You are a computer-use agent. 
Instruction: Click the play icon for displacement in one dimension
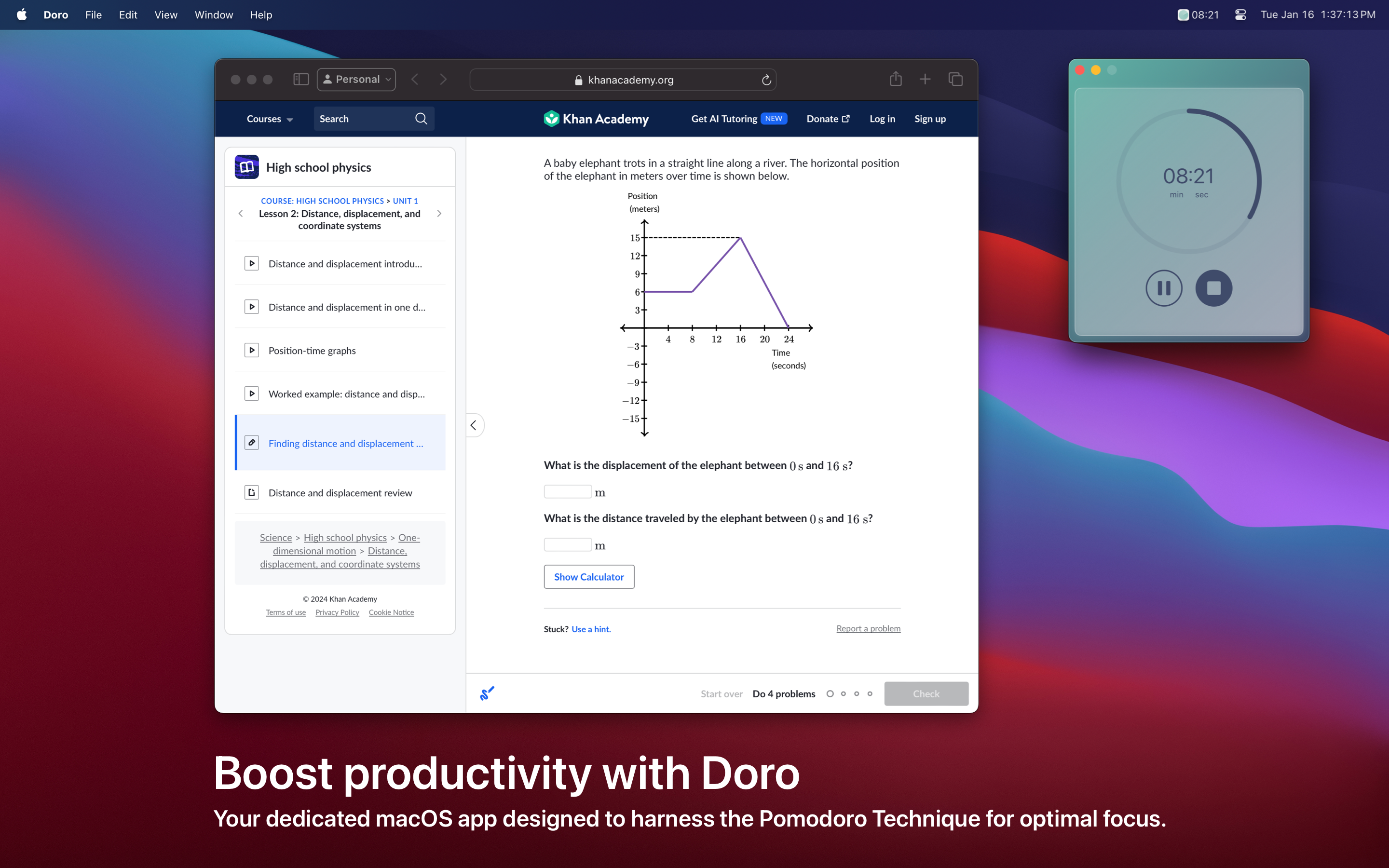point(251,307)
